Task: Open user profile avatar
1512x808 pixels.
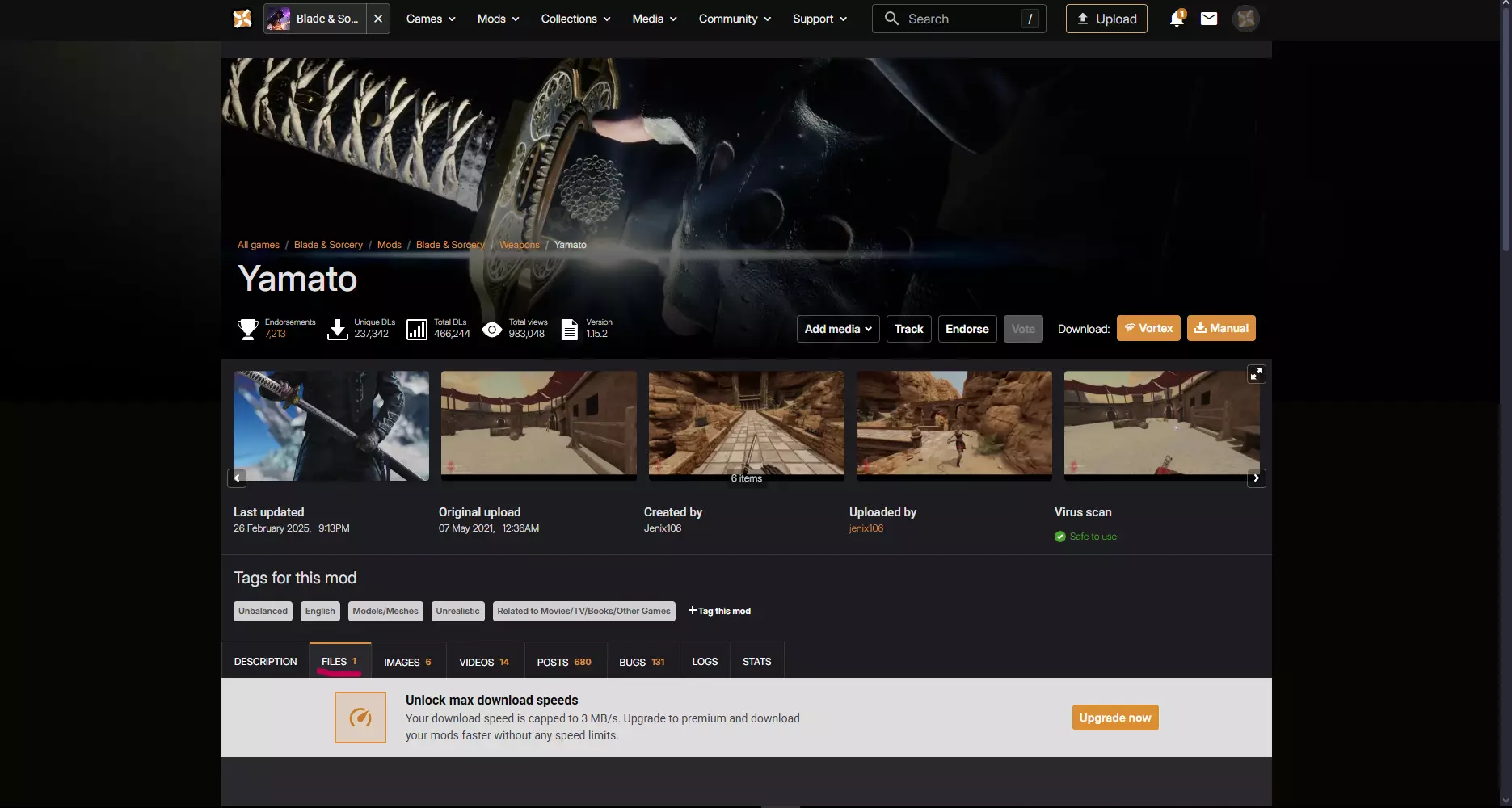Action: tap(1246, 19)
